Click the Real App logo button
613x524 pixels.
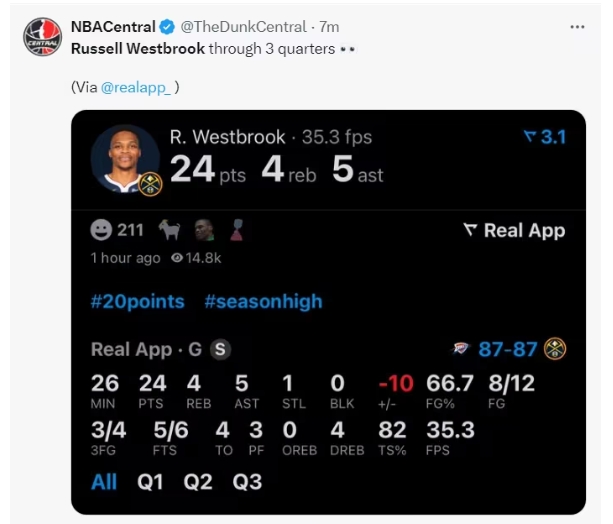[514, 230]
